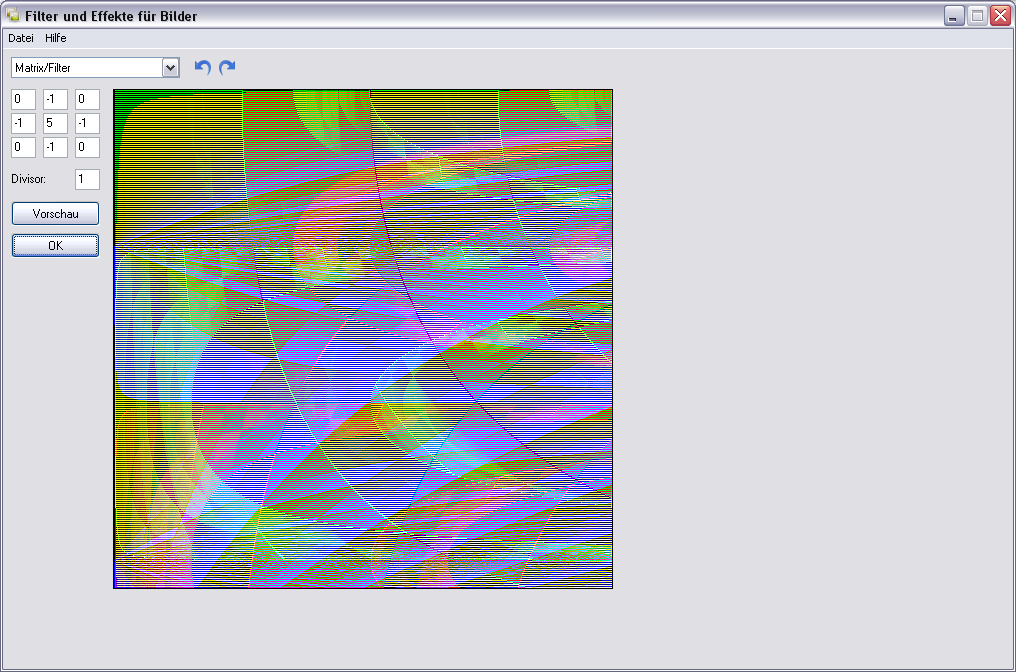Click the colorful image preview

363,339
